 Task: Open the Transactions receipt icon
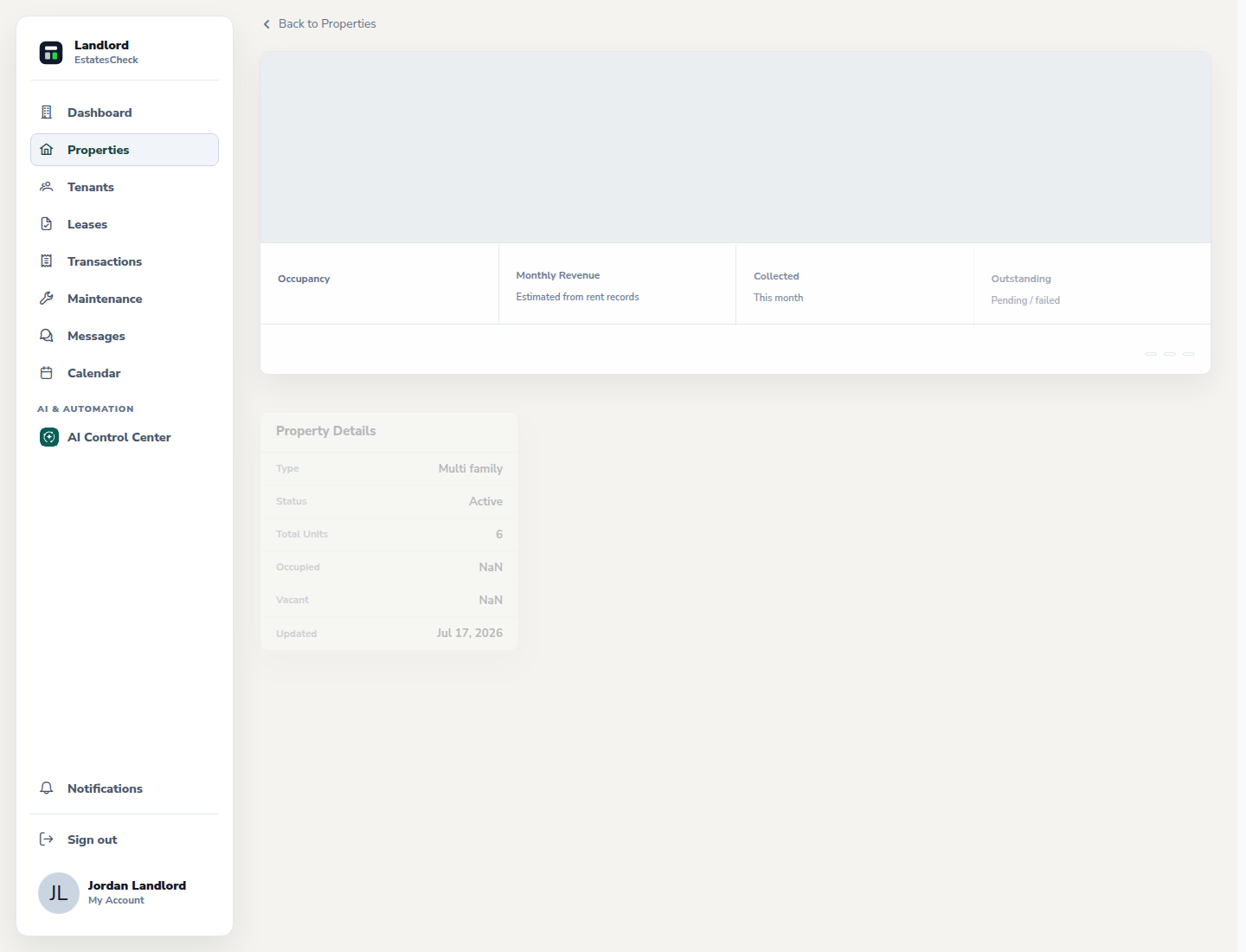coord(47,261)
